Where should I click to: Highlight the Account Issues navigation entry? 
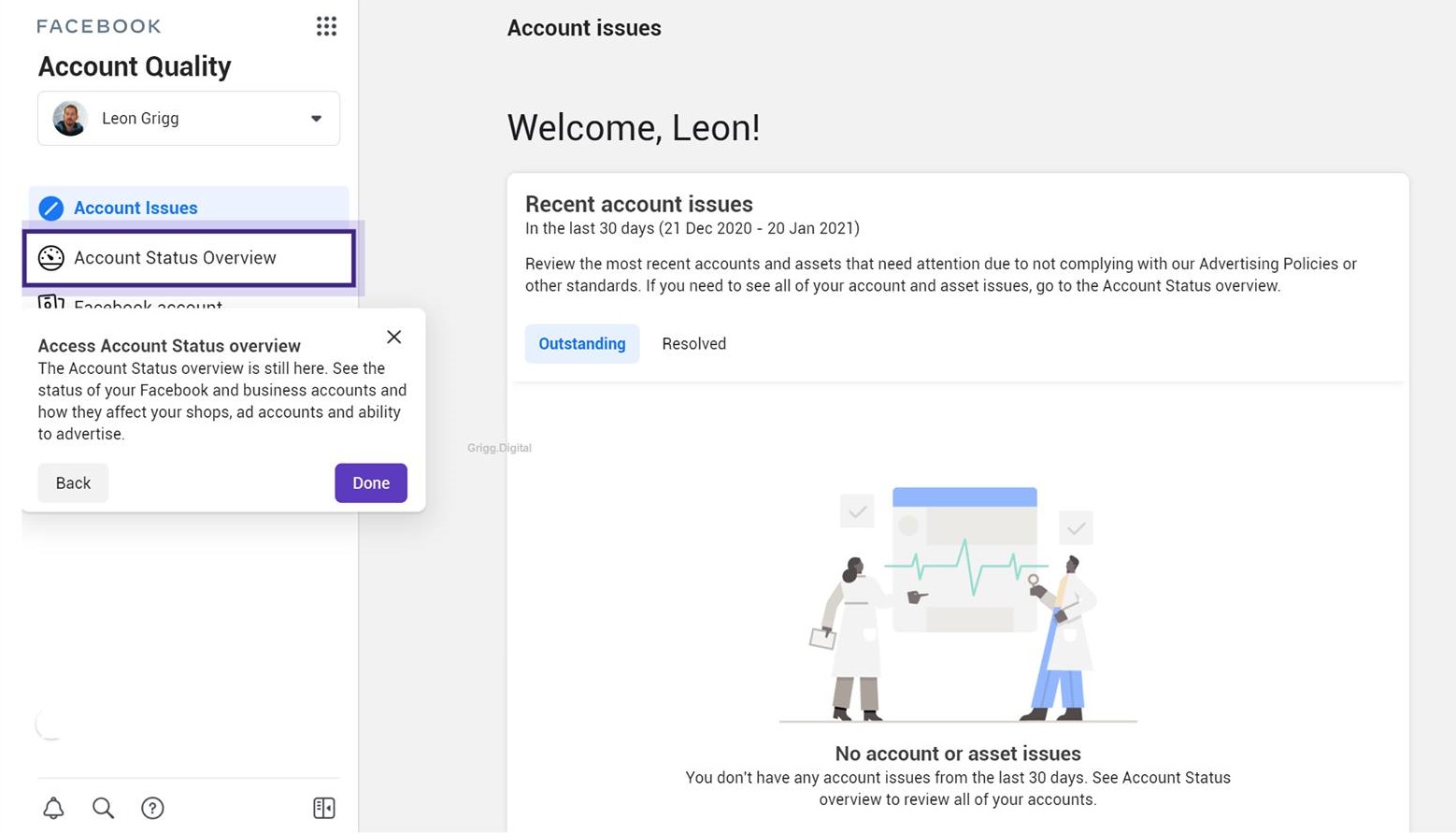(136, 208)
